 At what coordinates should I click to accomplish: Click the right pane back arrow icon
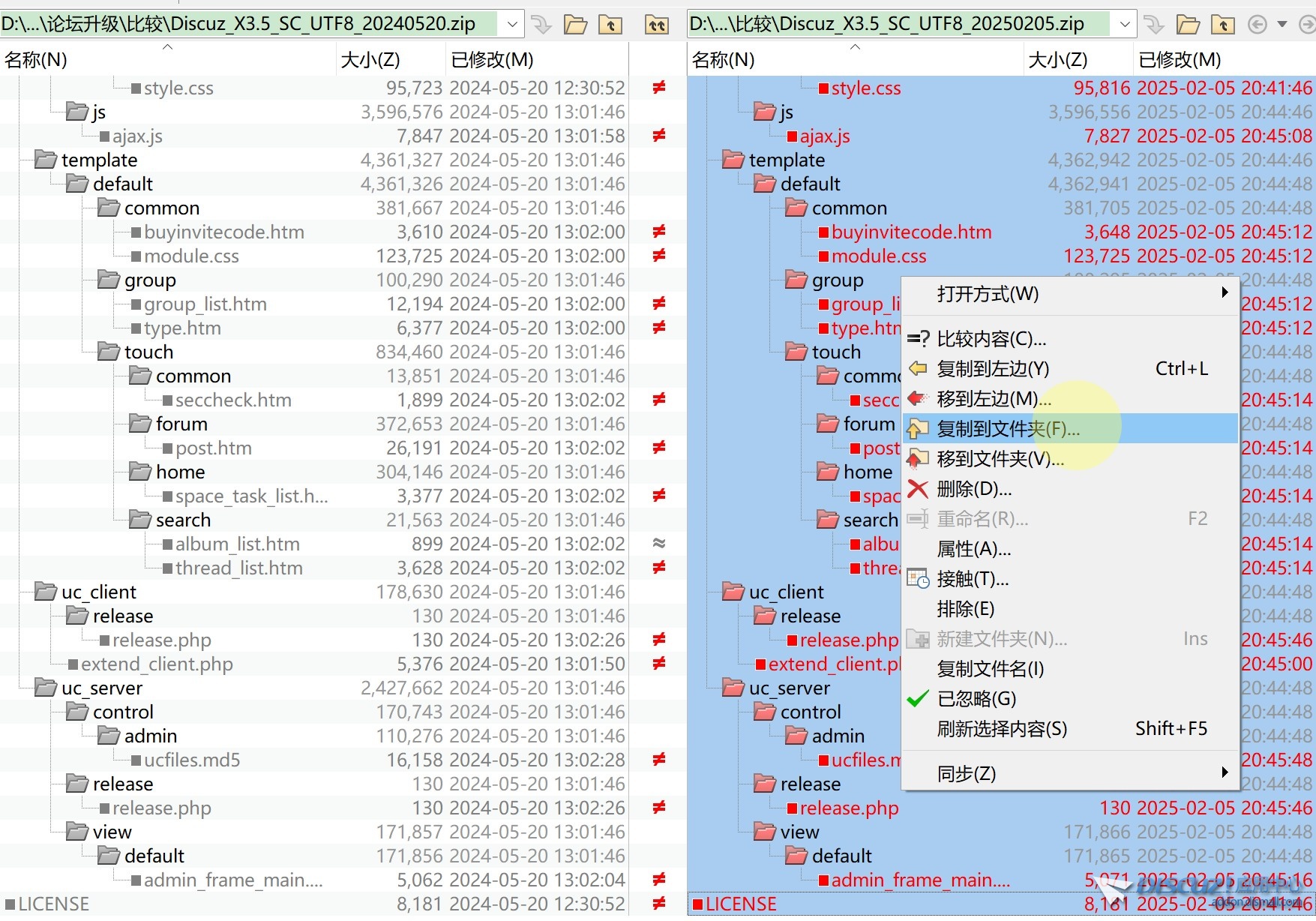tap(1258, 25)
